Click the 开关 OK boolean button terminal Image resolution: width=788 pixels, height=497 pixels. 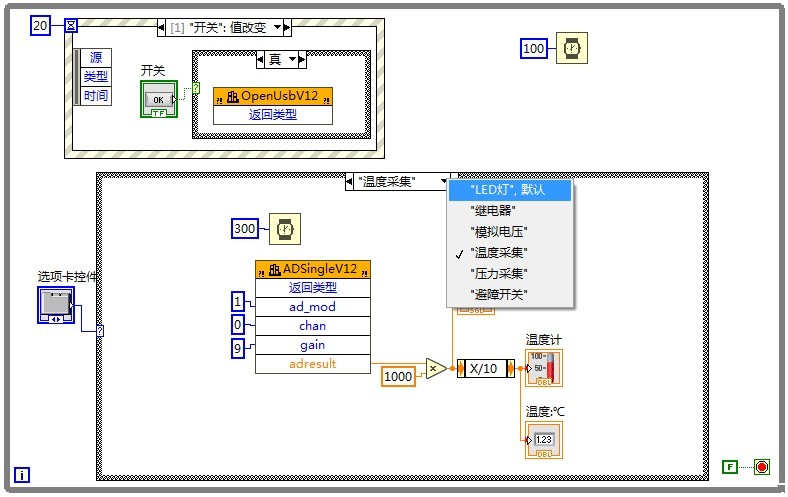tap(159, 99)
